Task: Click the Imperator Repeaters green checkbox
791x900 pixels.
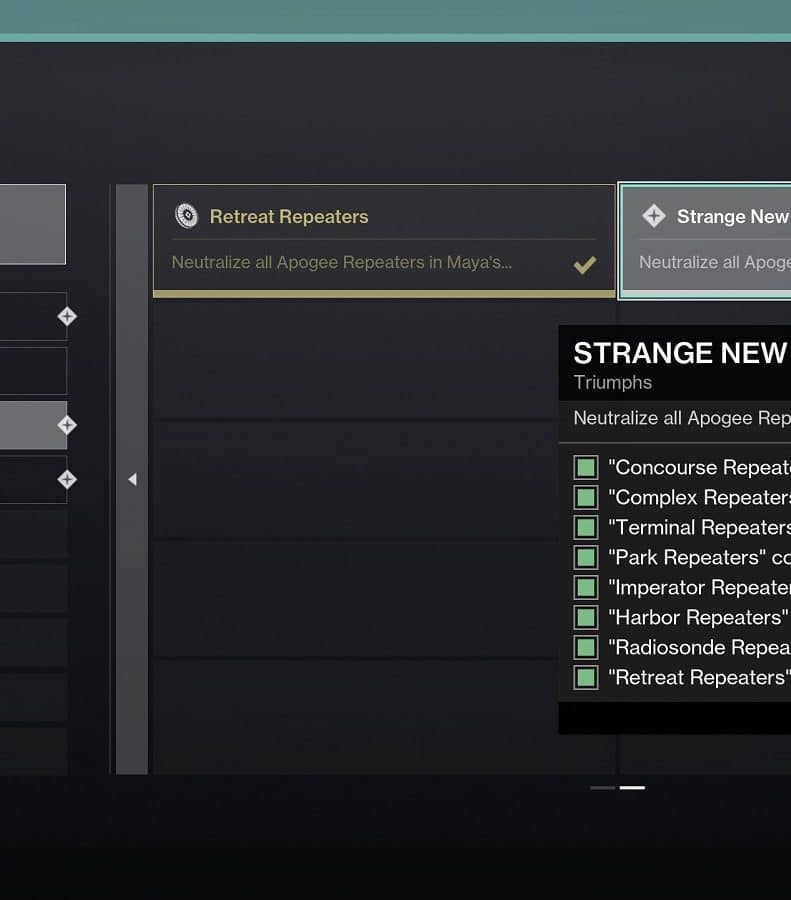Action: pyautogui.click(x=586, y=587)
